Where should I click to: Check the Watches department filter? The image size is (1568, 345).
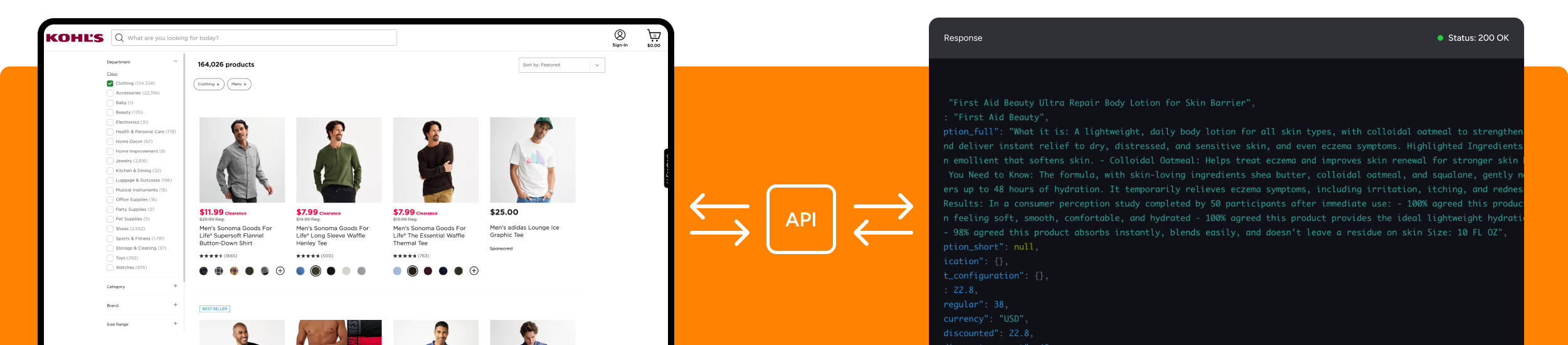110,268
